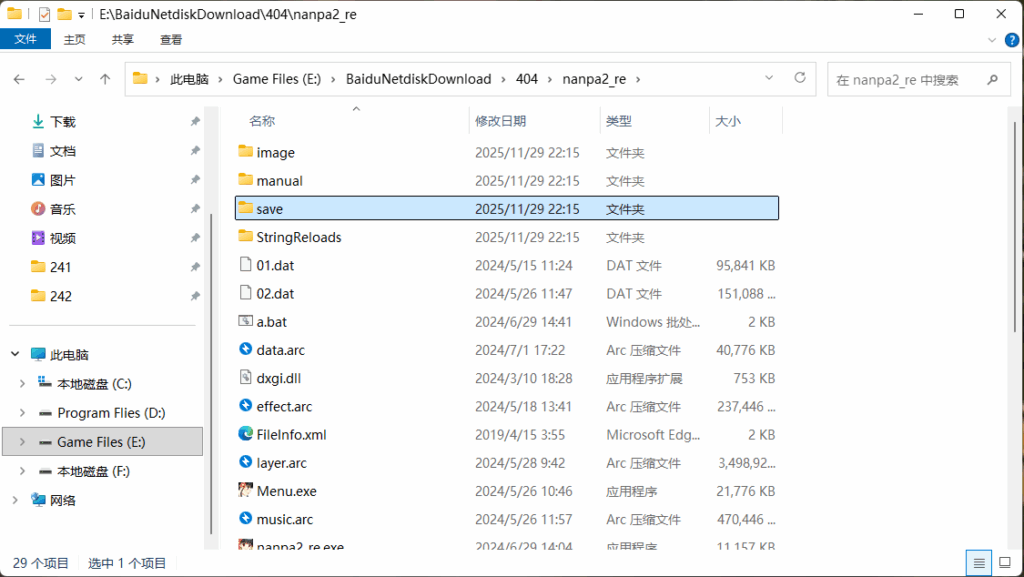Open the 共享 ribbon tab
Image resolution: width=1024 pixels, height=577 pixels.
123,40
